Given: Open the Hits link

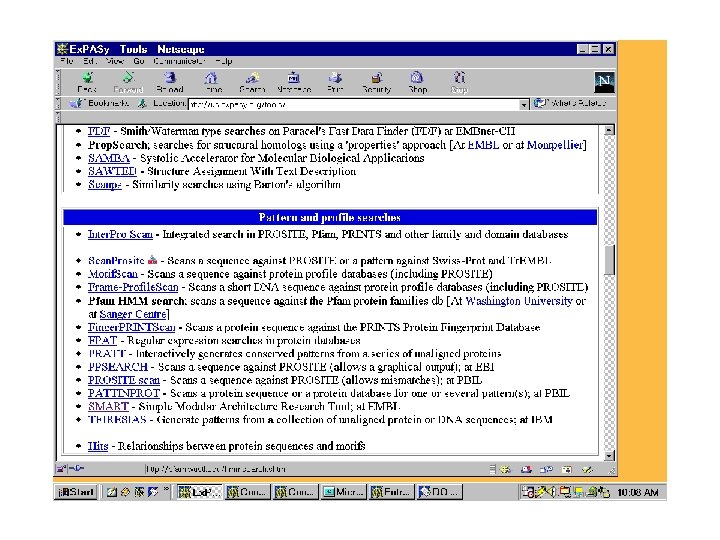Looking at the screenshot, I should pyautogui.click(x=98, y=446).
